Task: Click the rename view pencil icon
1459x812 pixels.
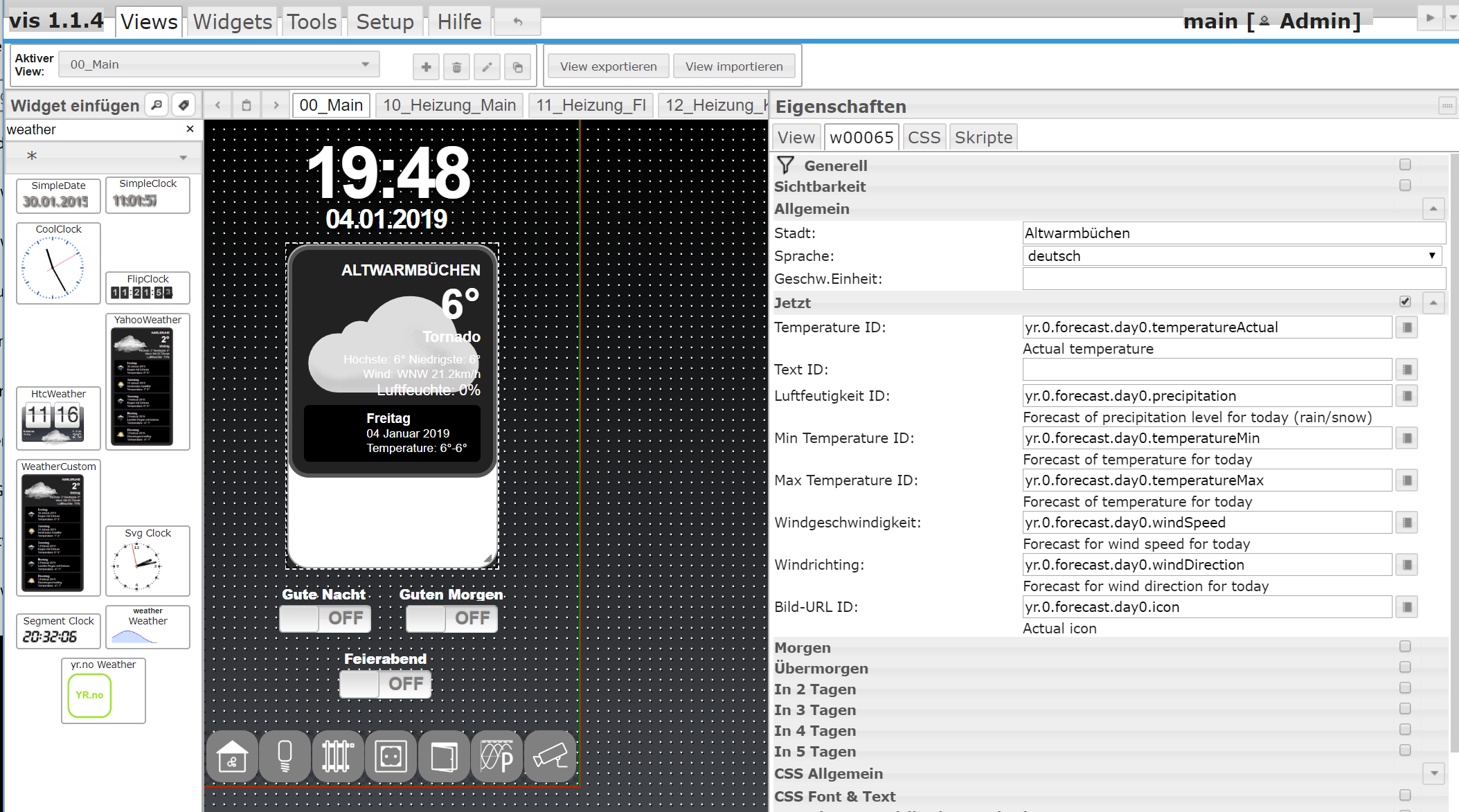Action: [487, 67]
